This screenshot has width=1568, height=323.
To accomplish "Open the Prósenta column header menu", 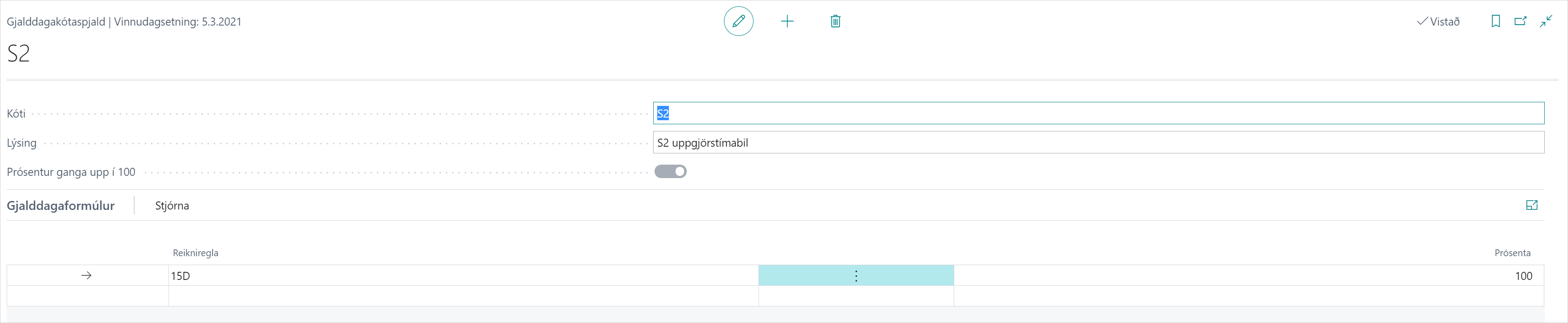I will pos(1512,253).
